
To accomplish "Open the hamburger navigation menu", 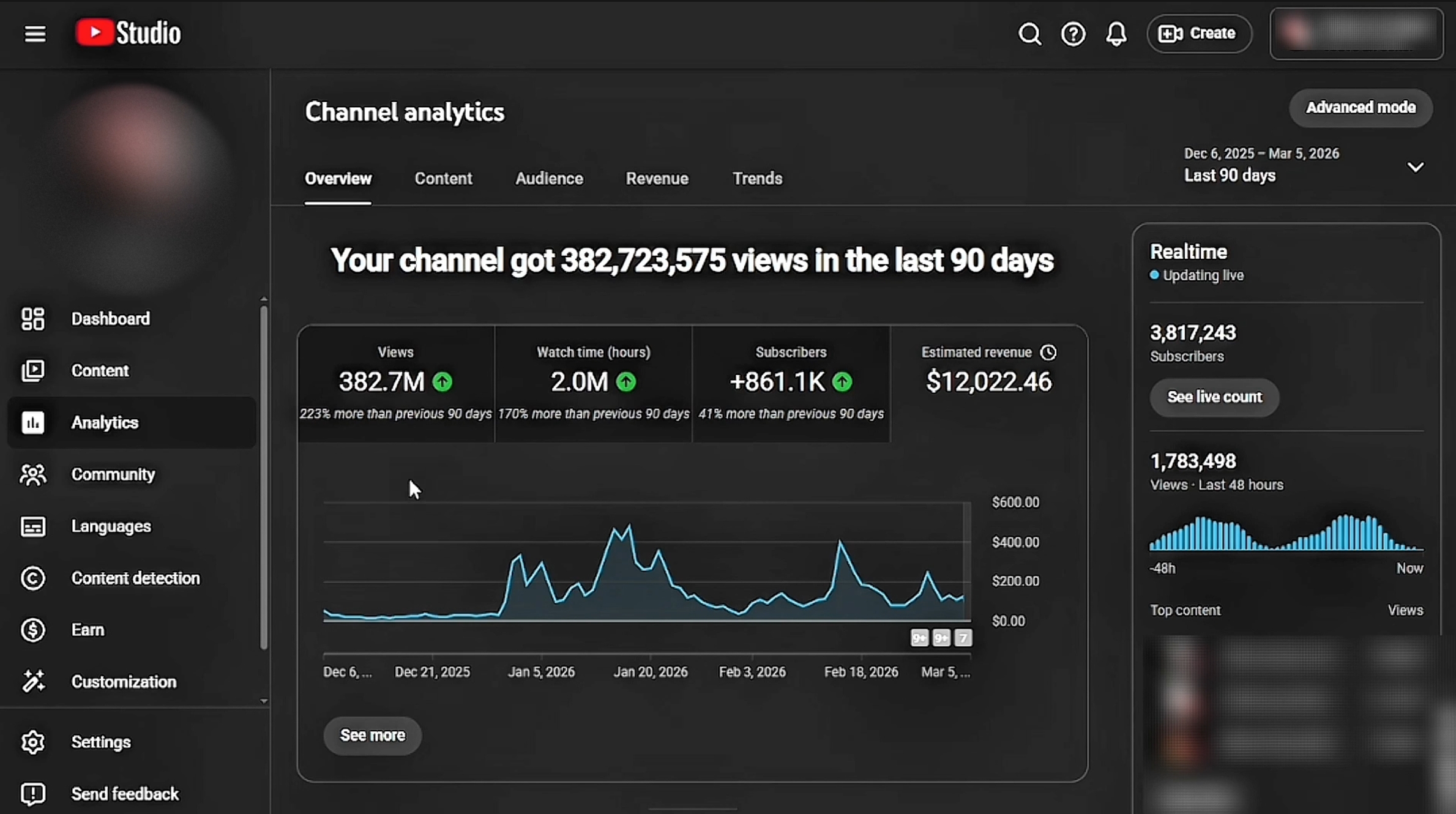I will pyautogui.click(x=35, y=34).
